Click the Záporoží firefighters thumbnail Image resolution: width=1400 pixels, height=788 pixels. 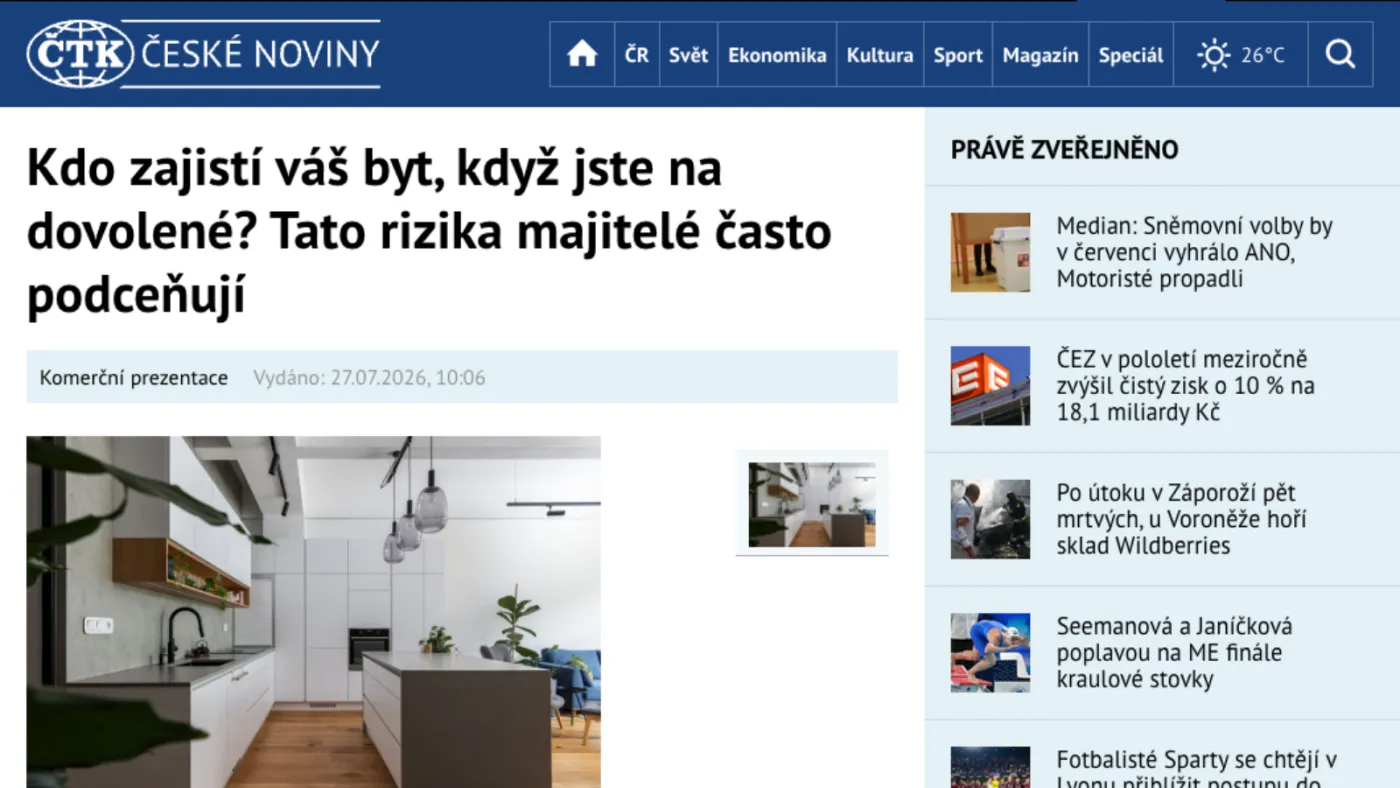pos(990,519)
